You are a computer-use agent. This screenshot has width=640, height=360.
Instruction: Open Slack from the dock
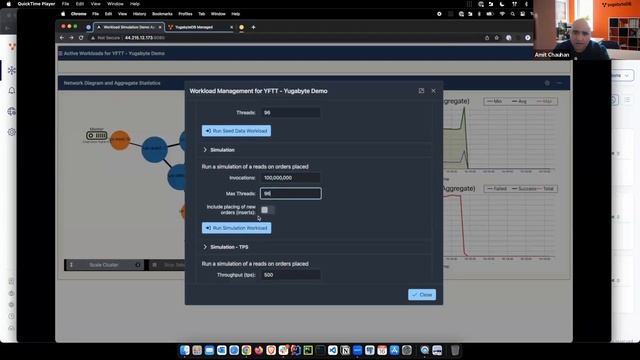pos(283,350)
